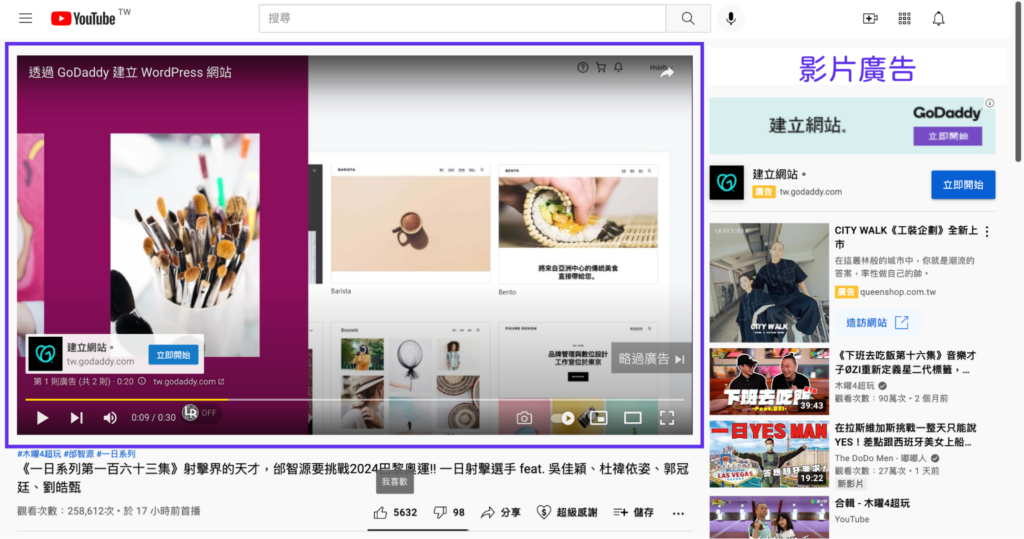
Task: Click queenshop.com.tw ad link
Action: [x=897, y=292]
